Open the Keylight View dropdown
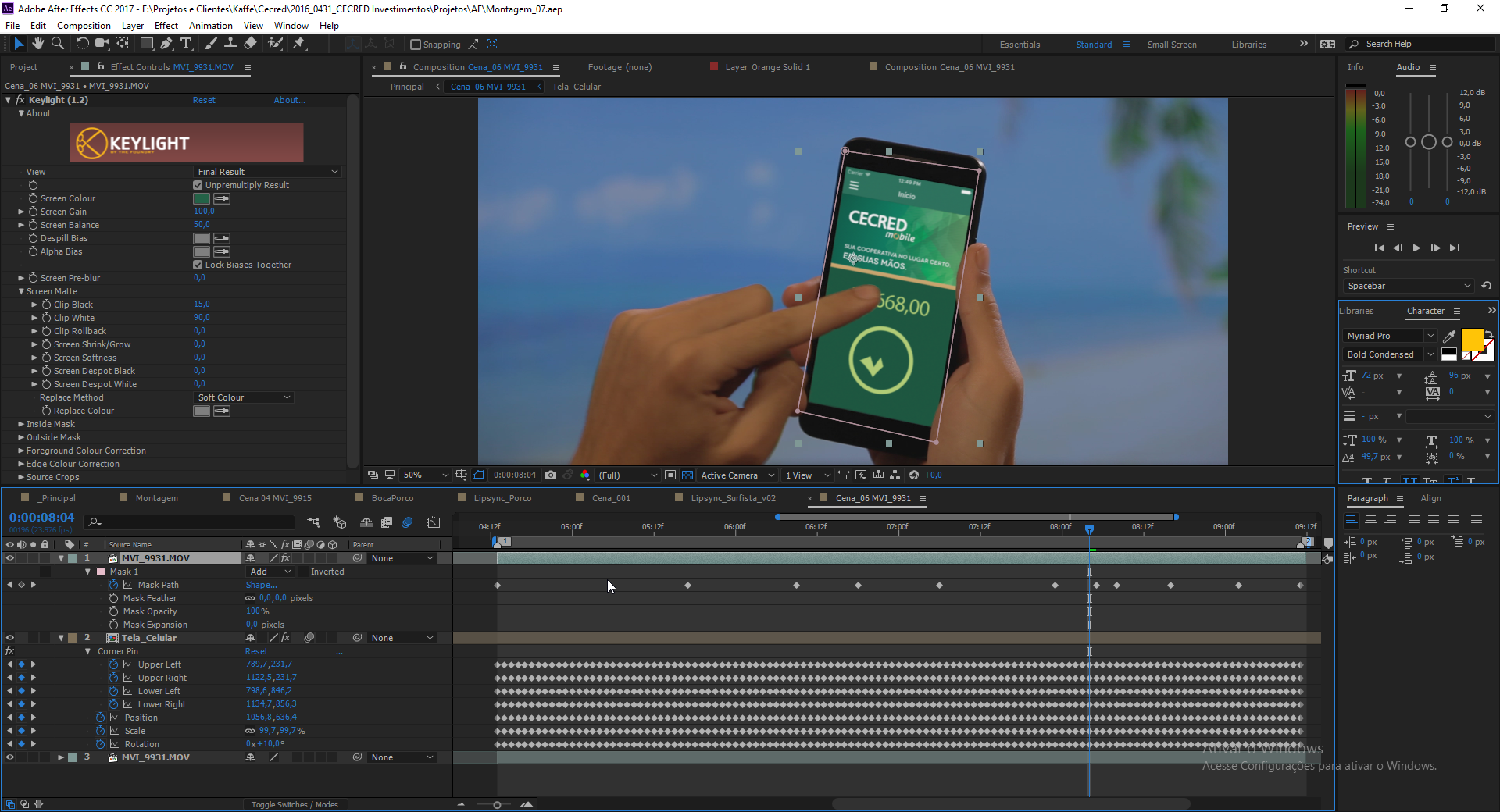This screenshot has width=1500, height=812. [267, 172]
